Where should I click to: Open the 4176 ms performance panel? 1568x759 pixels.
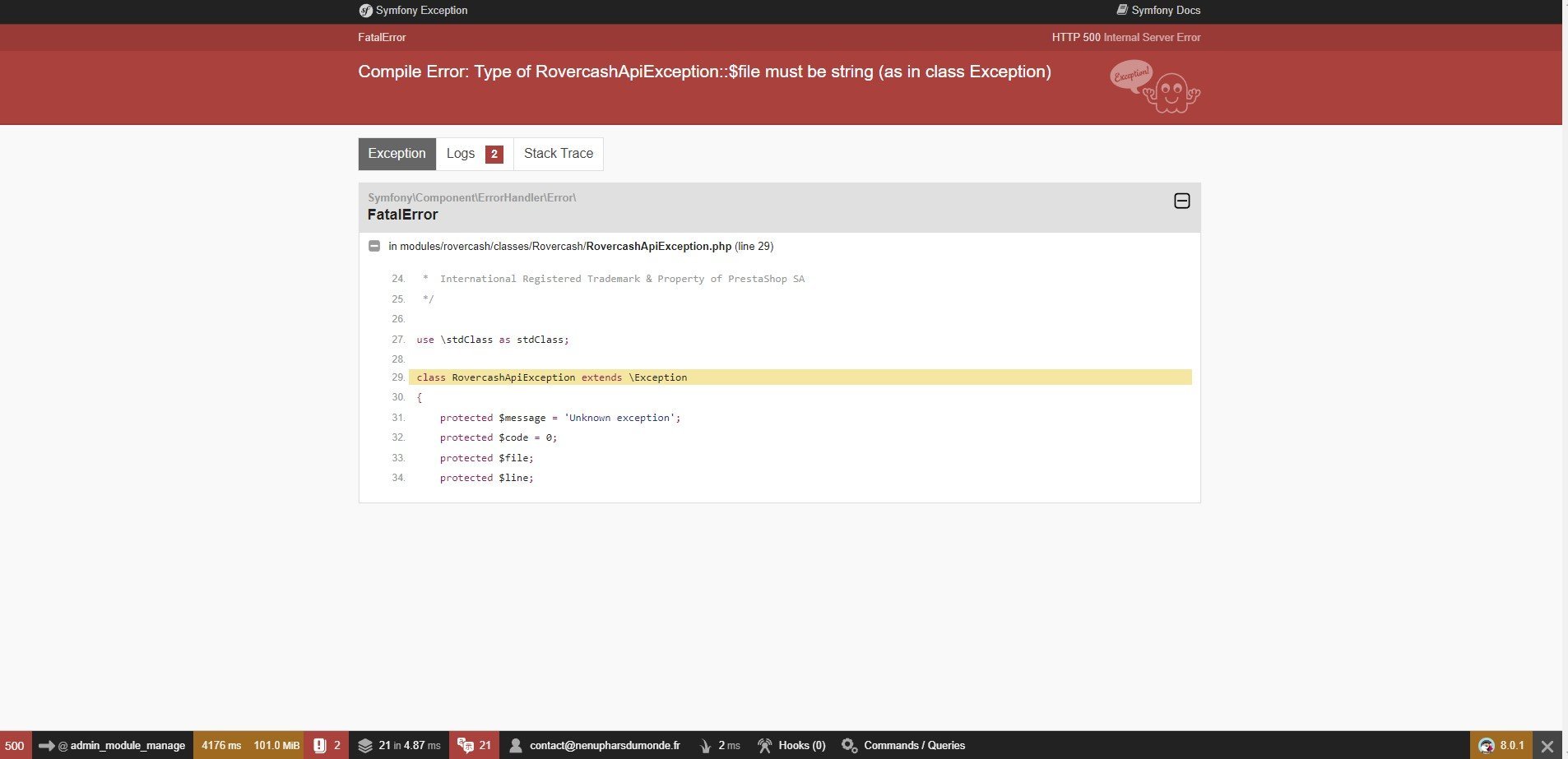click(x=221, y=745)
